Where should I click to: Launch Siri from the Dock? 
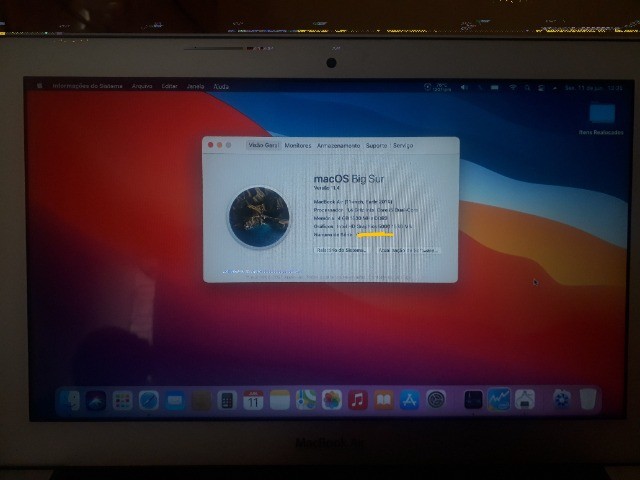pos(96,400)
